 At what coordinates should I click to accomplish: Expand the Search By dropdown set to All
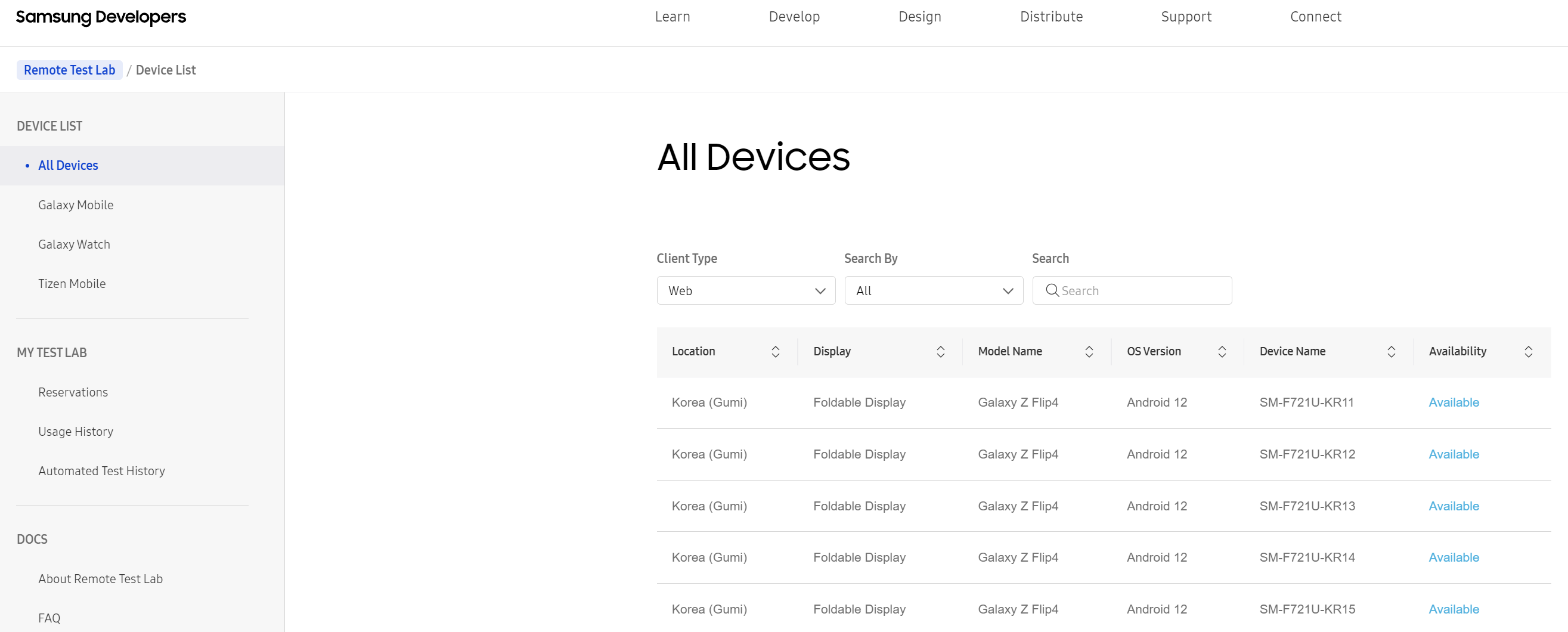click(x=933, y=290)
